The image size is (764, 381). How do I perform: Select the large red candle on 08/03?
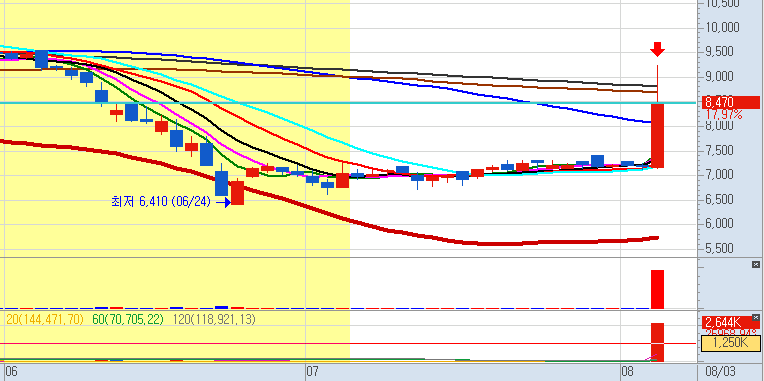657,135
